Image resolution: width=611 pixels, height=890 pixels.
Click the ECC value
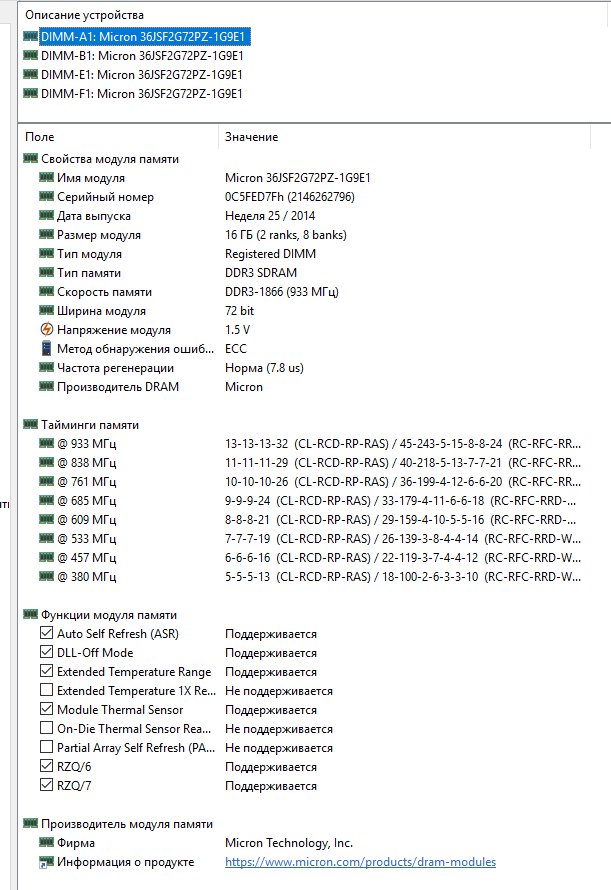(x=236, y=349)
